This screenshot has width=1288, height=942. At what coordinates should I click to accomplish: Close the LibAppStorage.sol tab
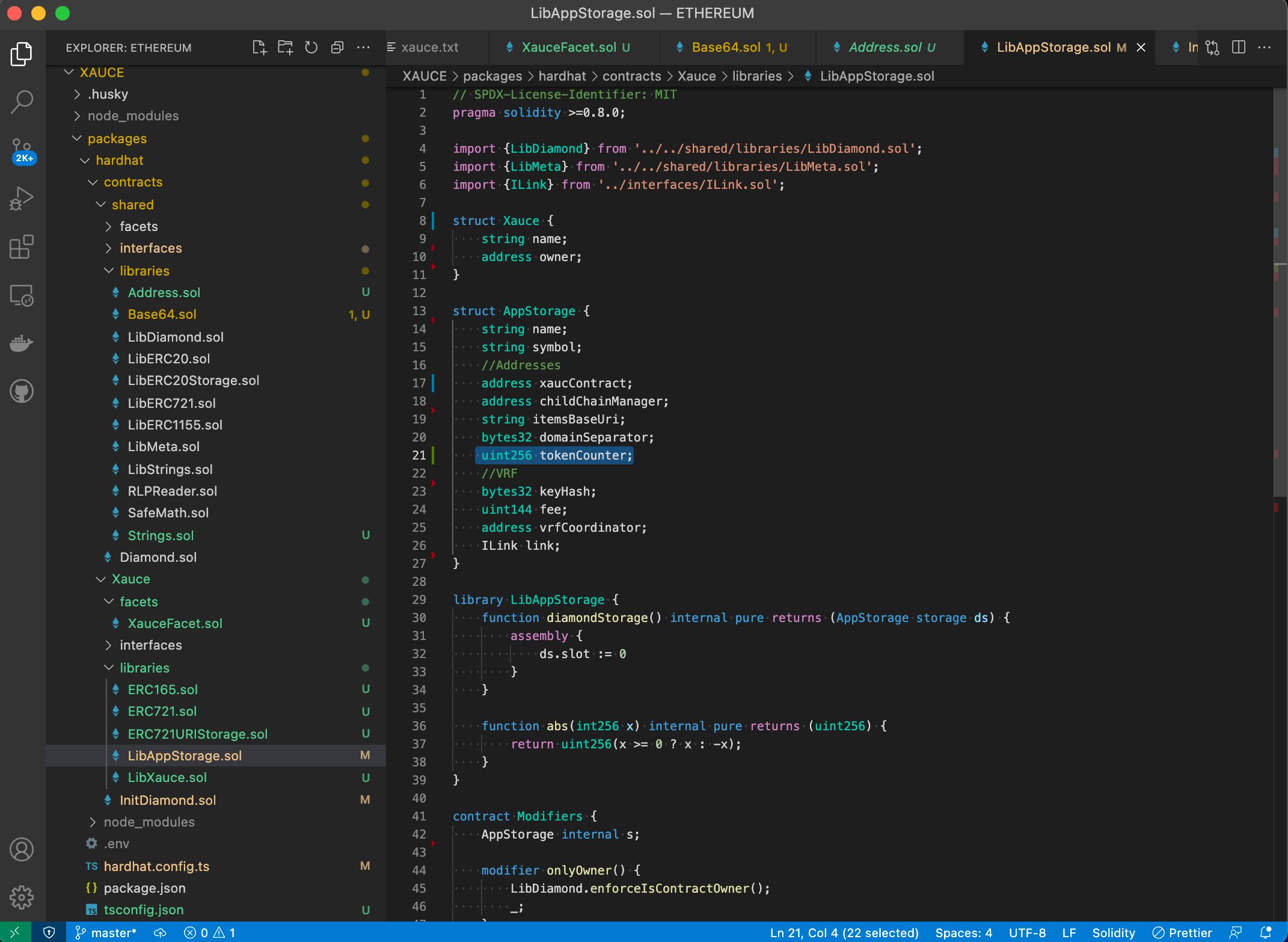click(1141, 48)
